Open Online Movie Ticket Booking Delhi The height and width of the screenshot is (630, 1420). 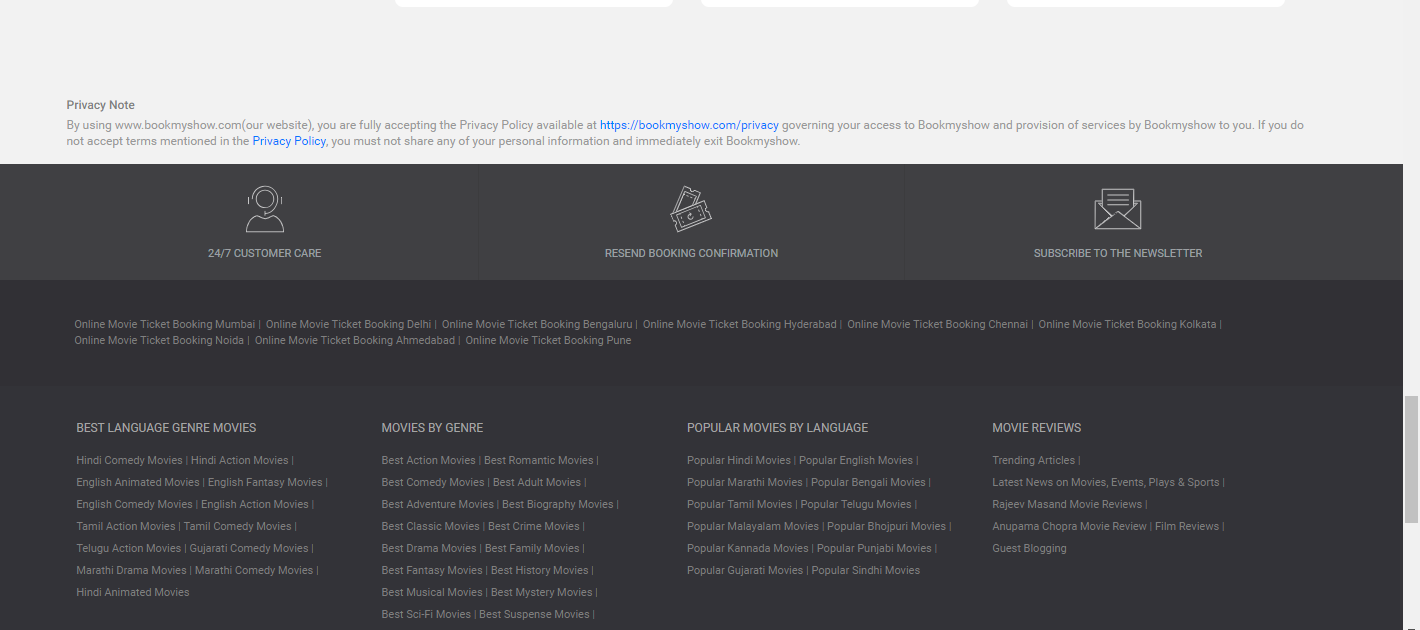pos(349,324)
